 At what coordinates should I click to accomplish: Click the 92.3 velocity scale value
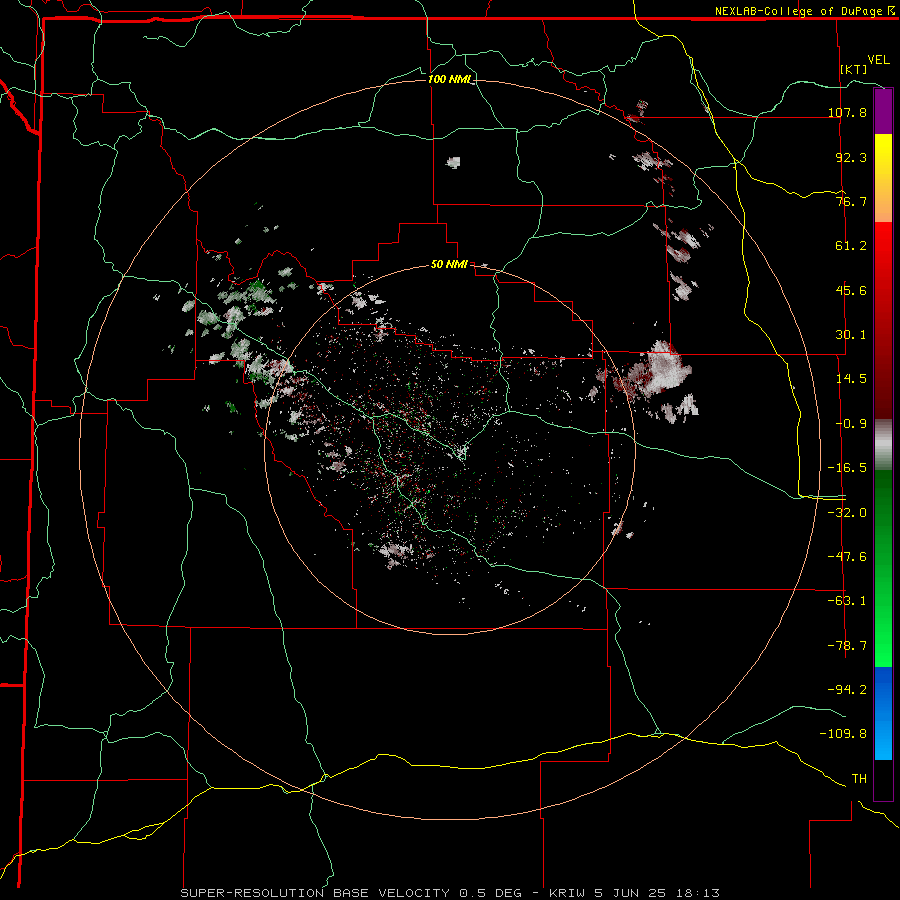[x=851, y=157]
